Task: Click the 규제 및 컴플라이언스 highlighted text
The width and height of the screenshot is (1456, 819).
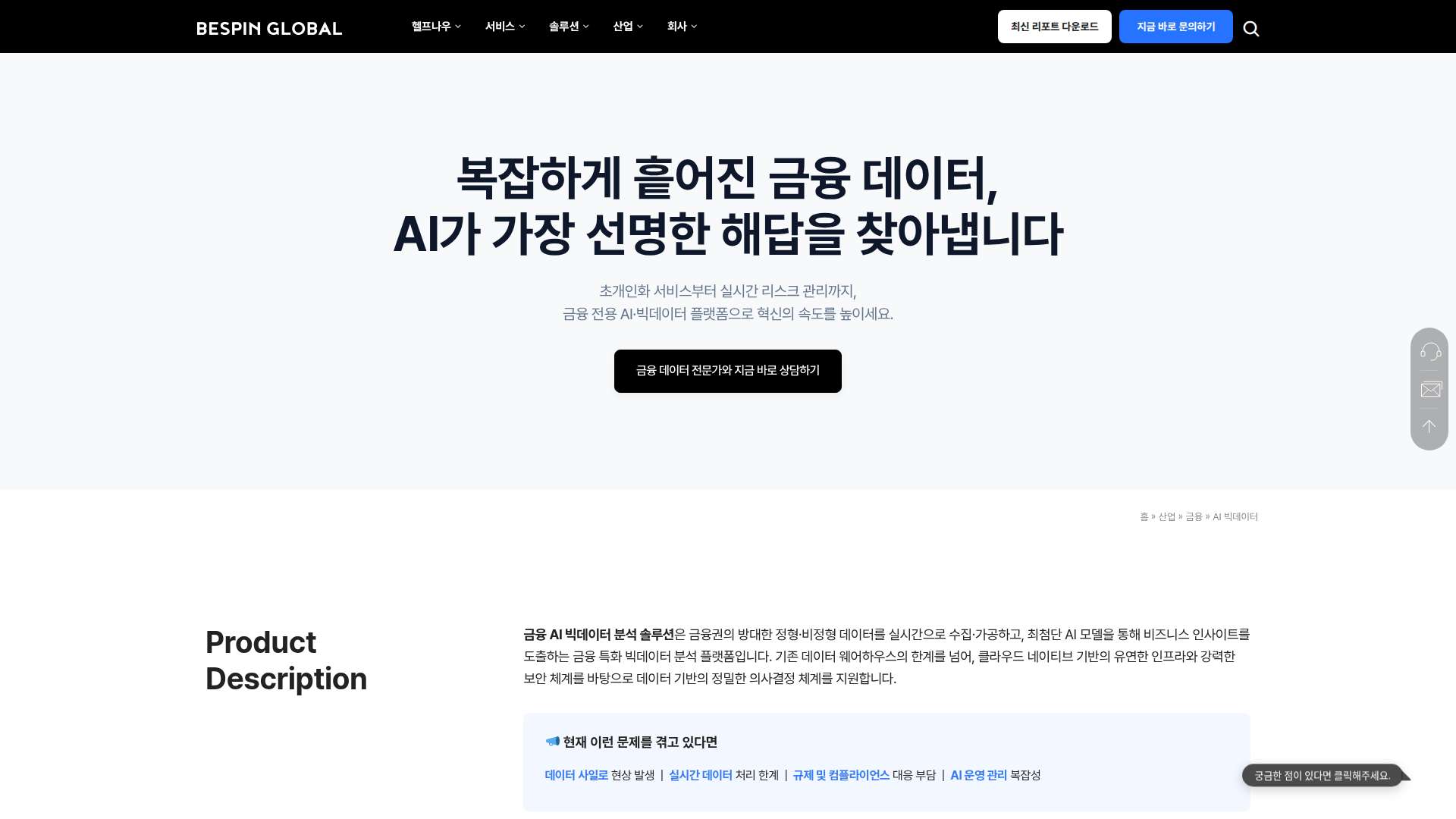Action: click(841, 775)
